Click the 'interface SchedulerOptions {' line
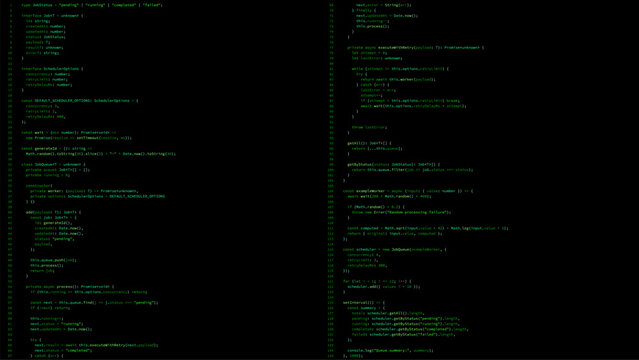 click(52, 68)
